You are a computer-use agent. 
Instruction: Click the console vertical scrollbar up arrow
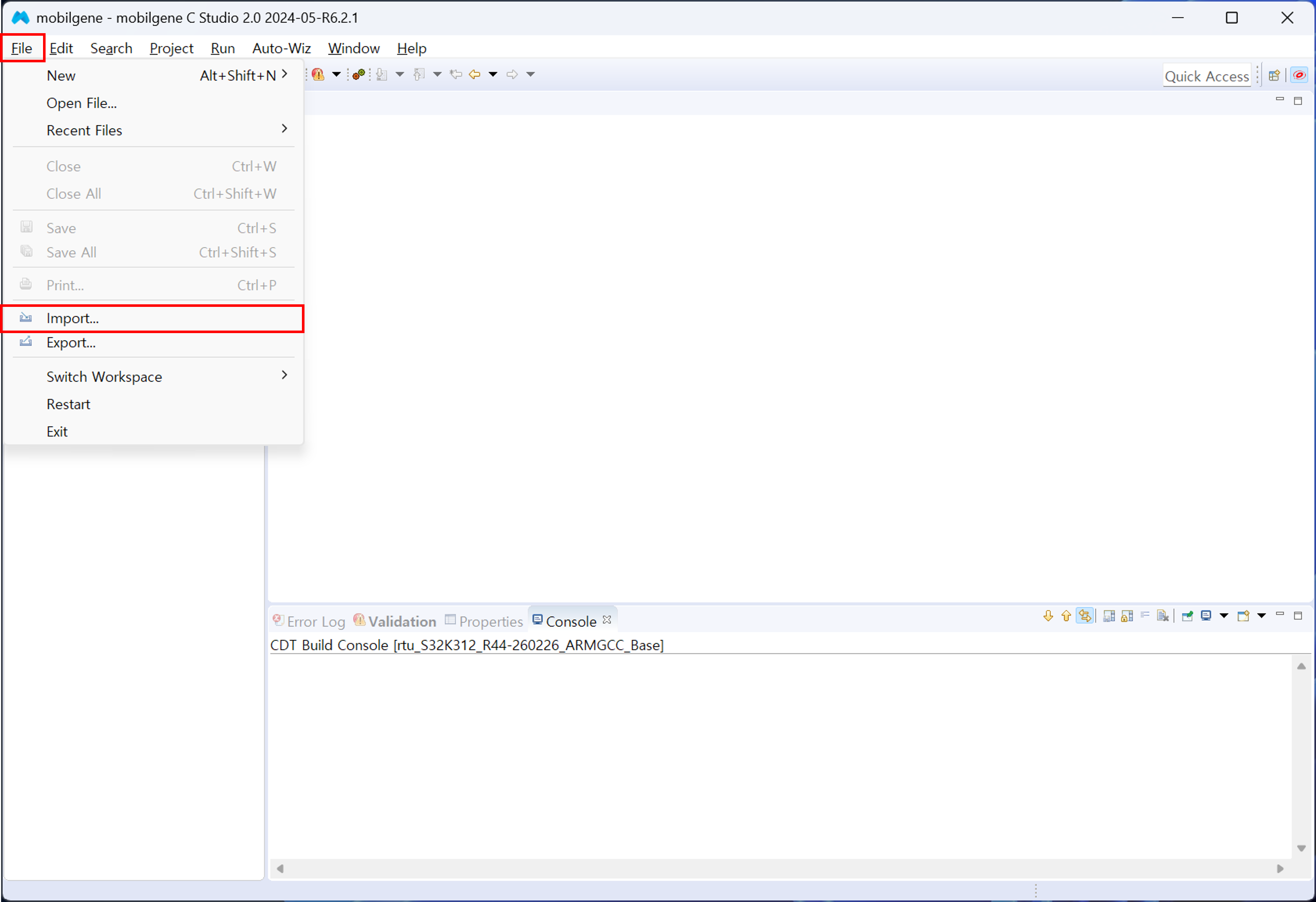tap(1301, 666)
